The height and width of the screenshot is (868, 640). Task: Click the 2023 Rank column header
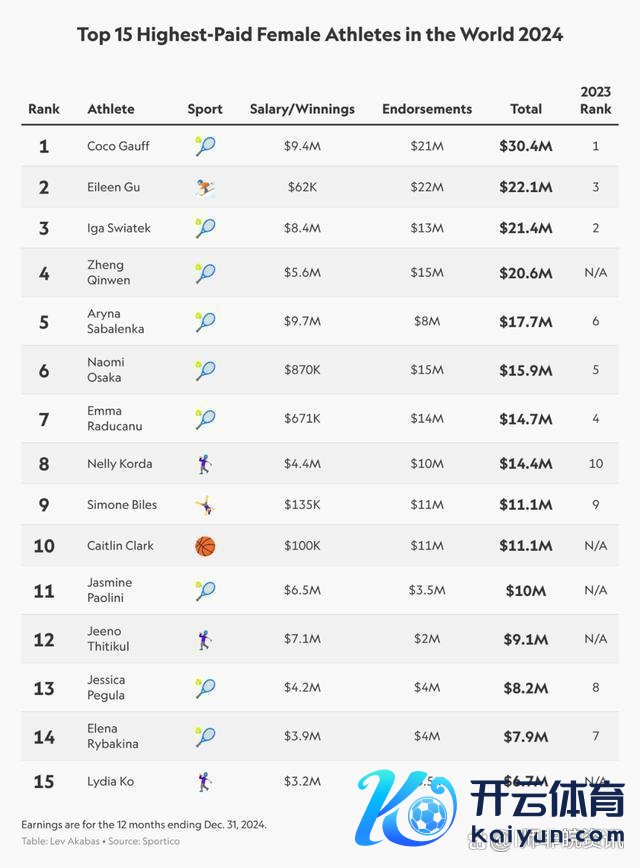click(x=596, y=100)
